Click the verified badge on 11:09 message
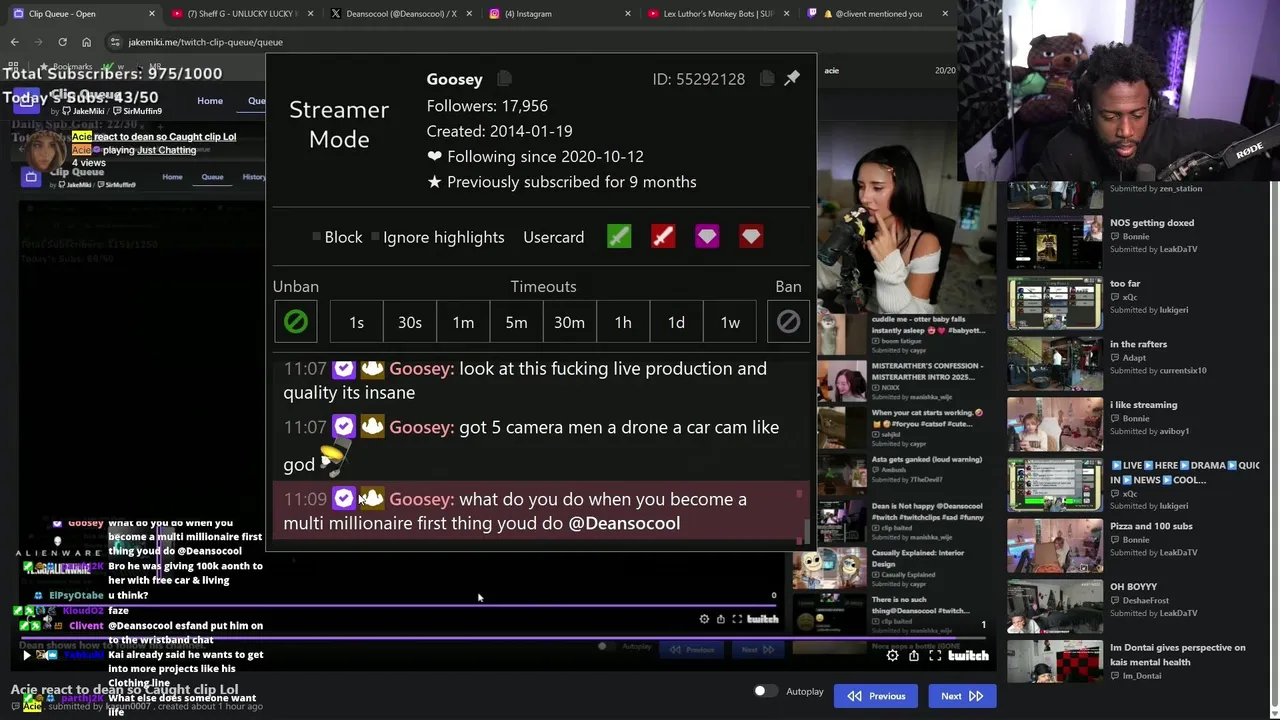Screen dimensions: 1280x720 [343, 498]
